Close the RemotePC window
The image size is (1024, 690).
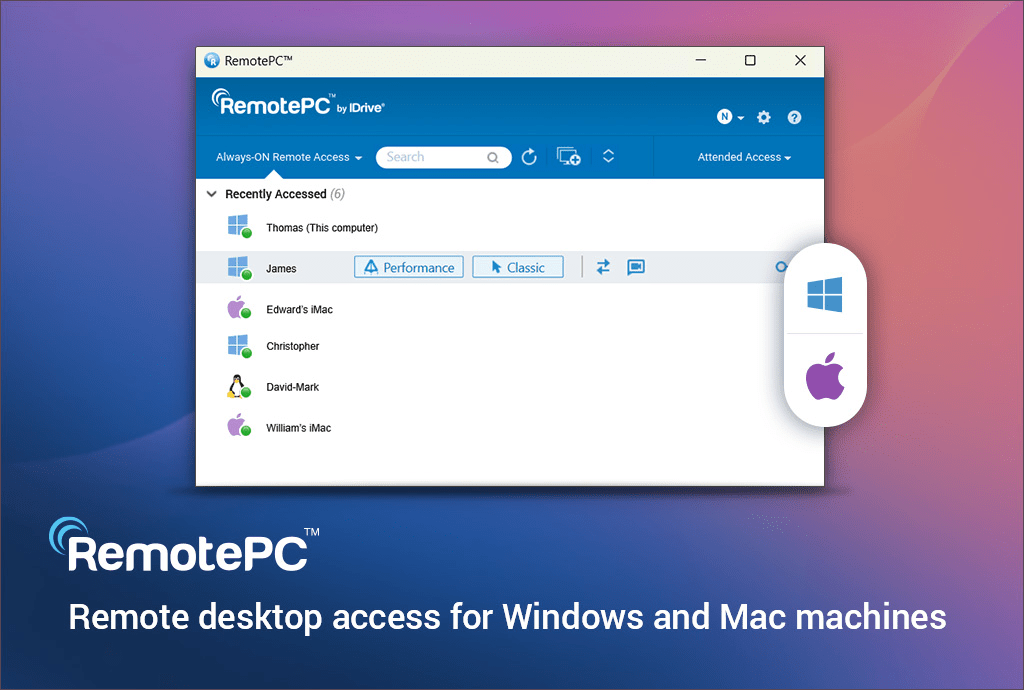[x=800, y=60]
